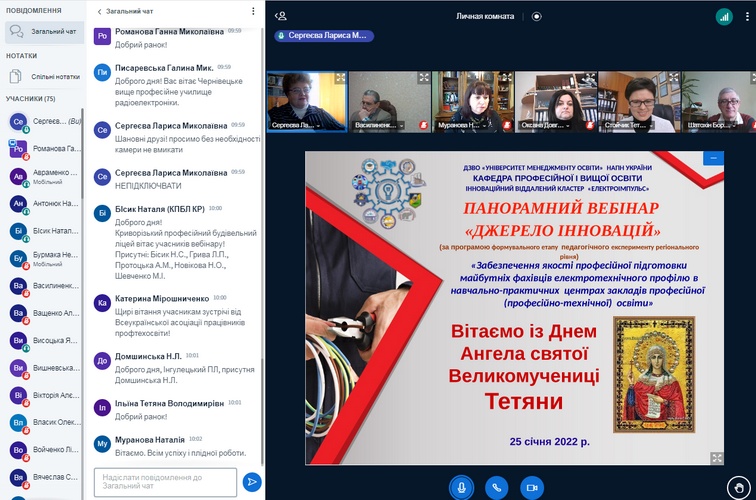Select participant Висоцька Я...

coord(44,341)
